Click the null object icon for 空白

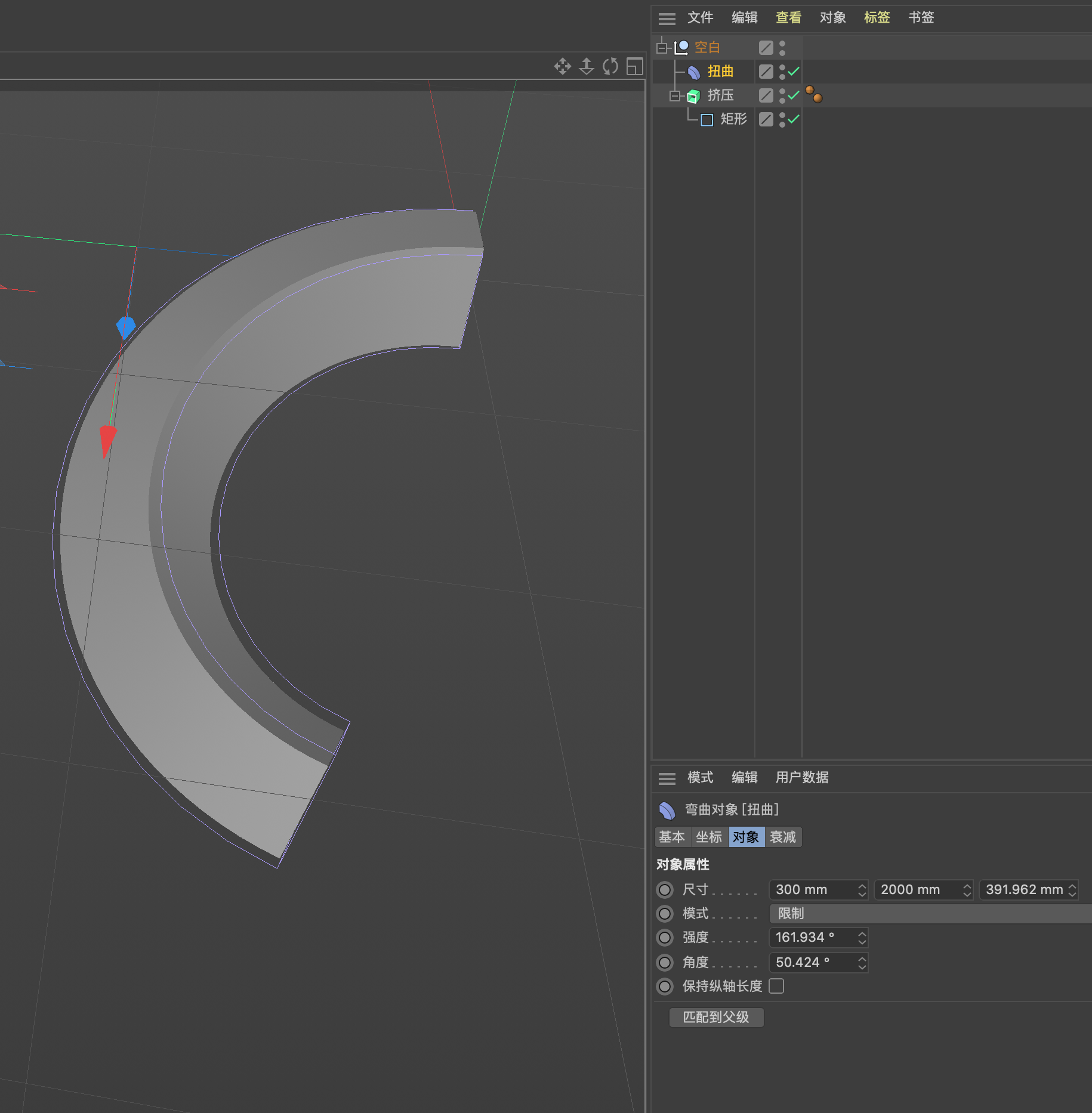[681, 47]
